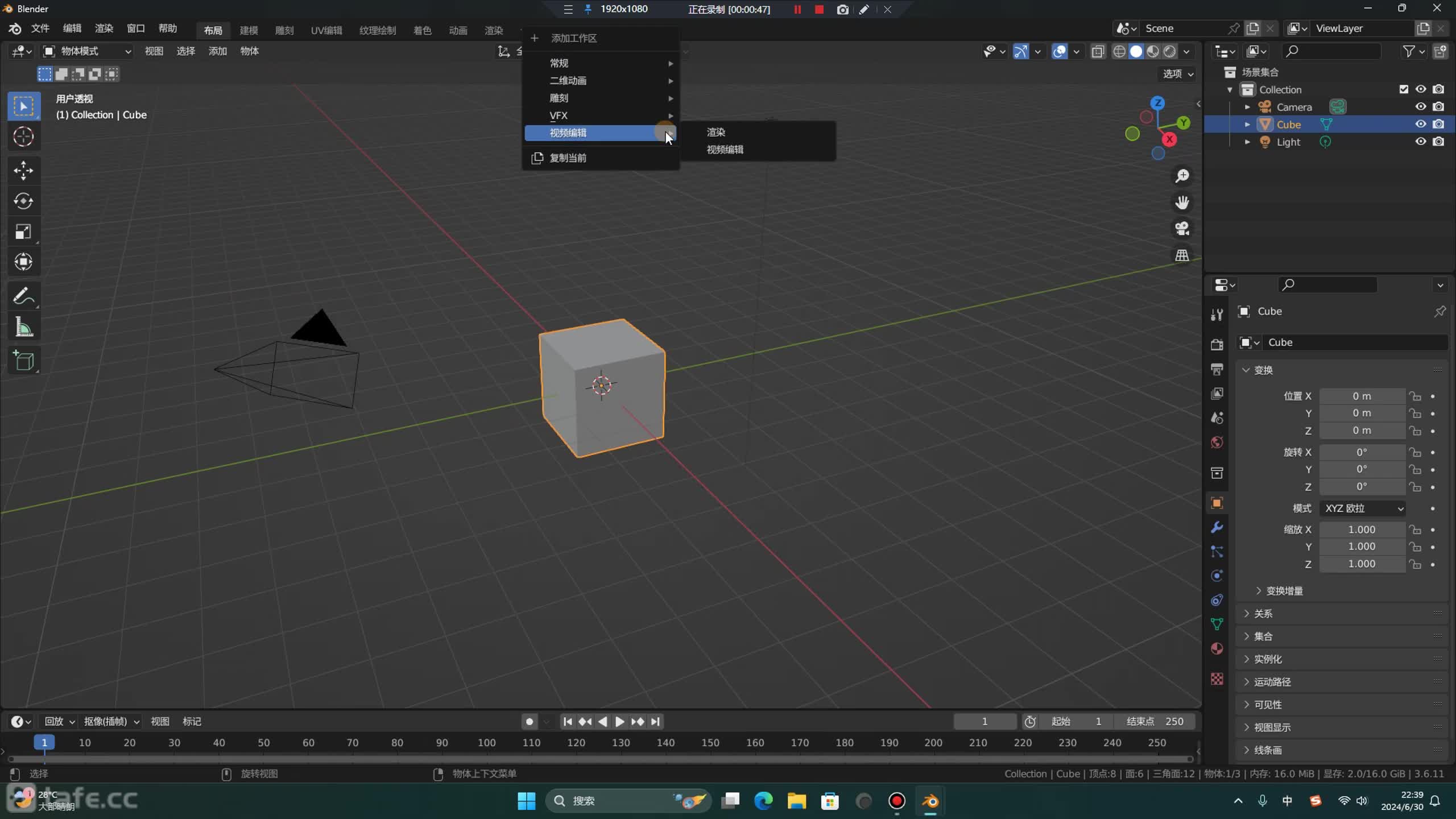This screenshot has height=819, width=1456.
Task: Toggle the camera view icon
Action: click(x=1182, y=229)
